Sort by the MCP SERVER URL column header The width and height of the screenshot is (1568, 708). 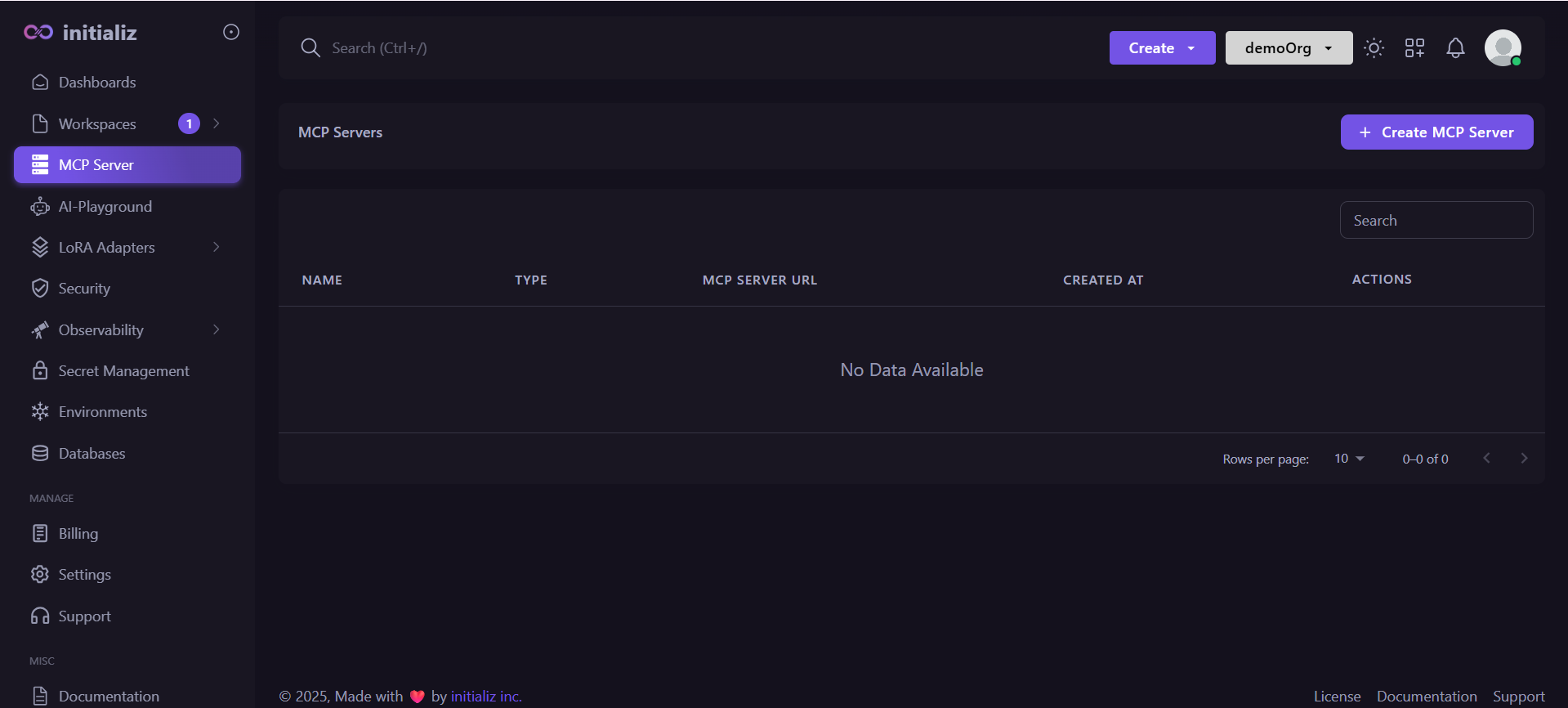tap(760, 280)
